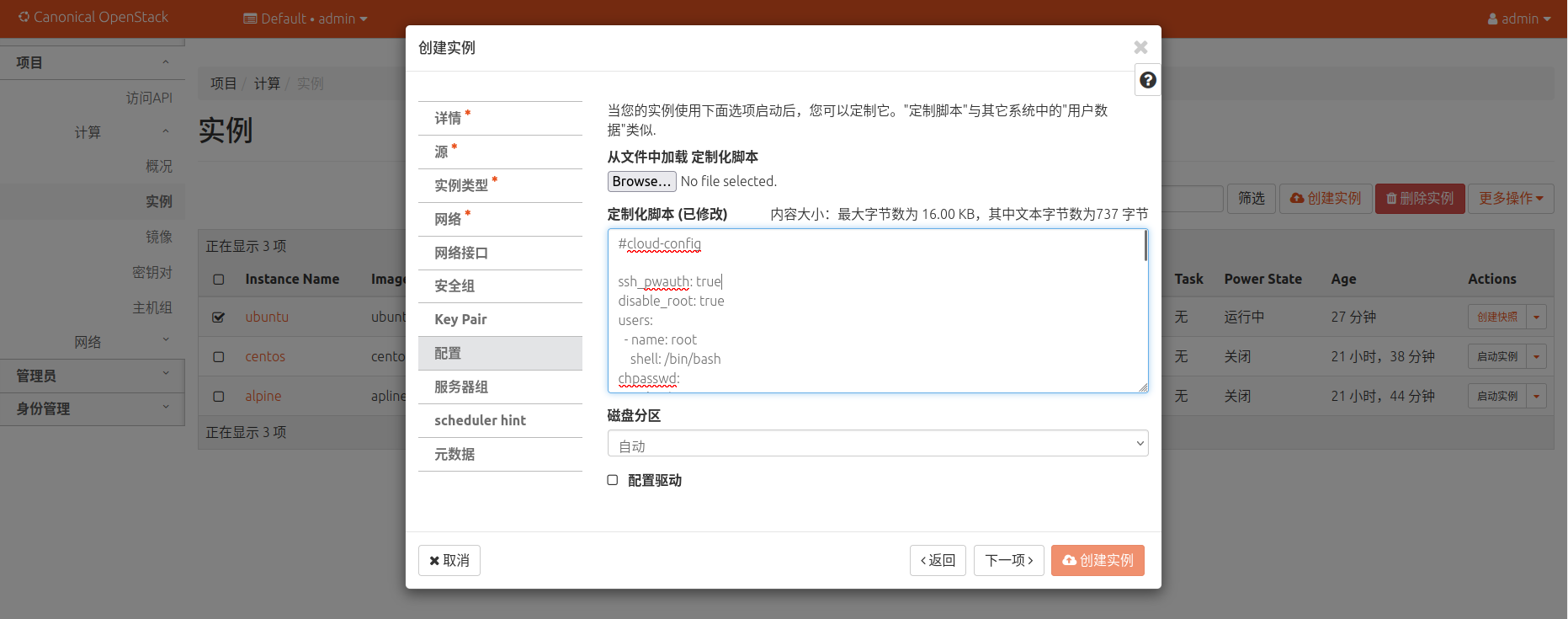Open the admin user menu
This screenshot has height=619, width=1568.
coord(1518,19)
